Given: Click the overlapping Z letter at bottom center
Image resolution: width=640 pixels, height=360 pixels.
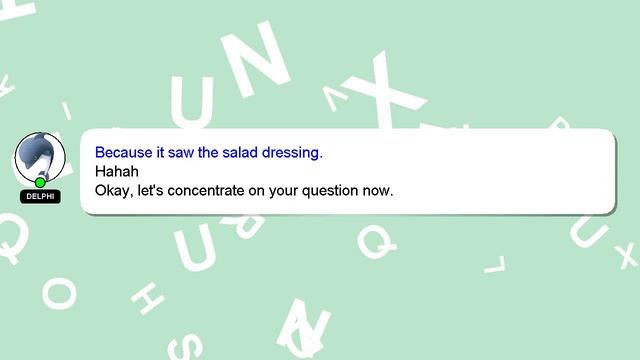Looking at the screenshot, I should [304, 329].
